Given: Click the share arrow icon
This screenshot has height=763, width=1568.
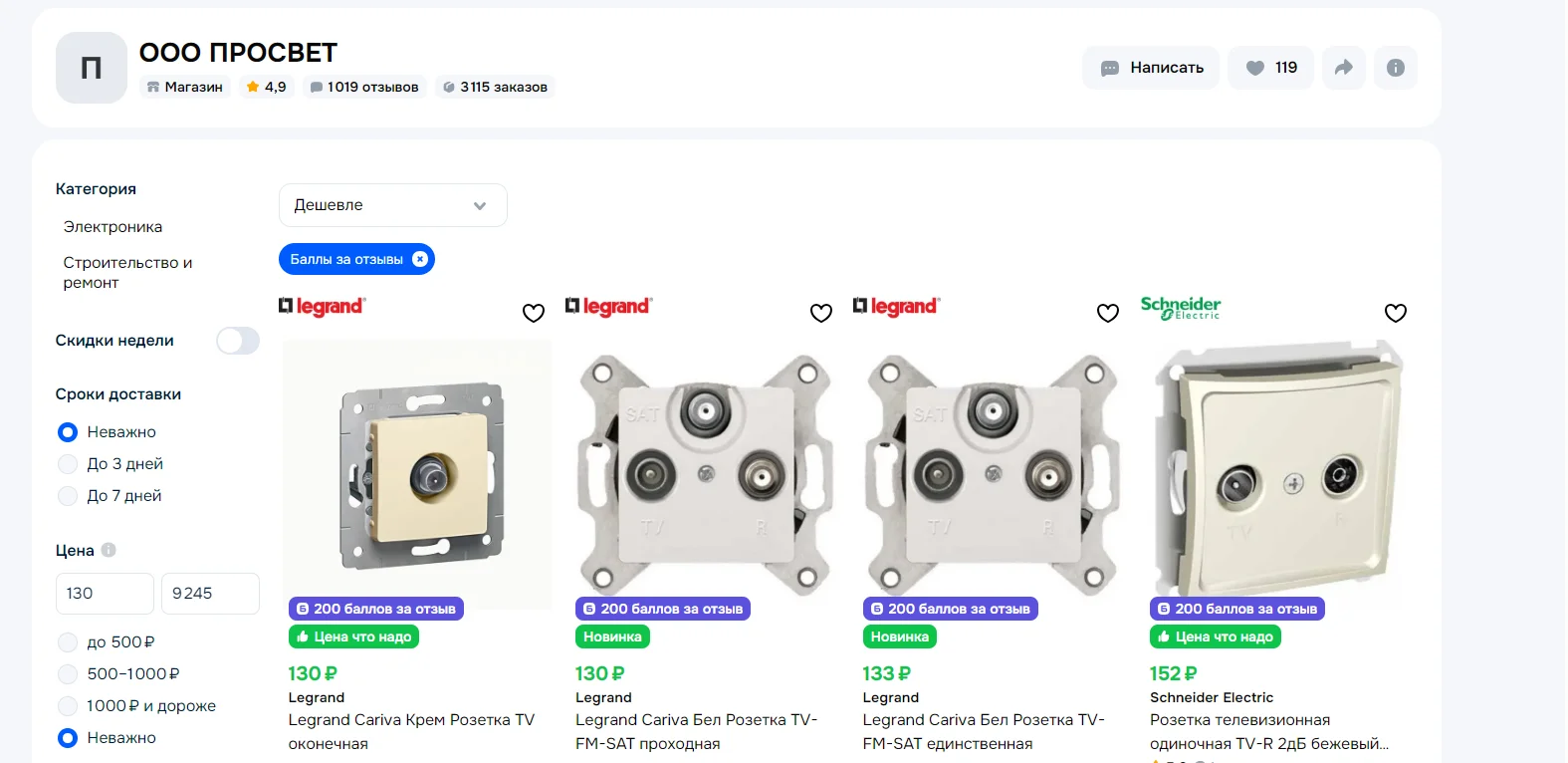Looking at the screenshot, I should click(1344, 68).
